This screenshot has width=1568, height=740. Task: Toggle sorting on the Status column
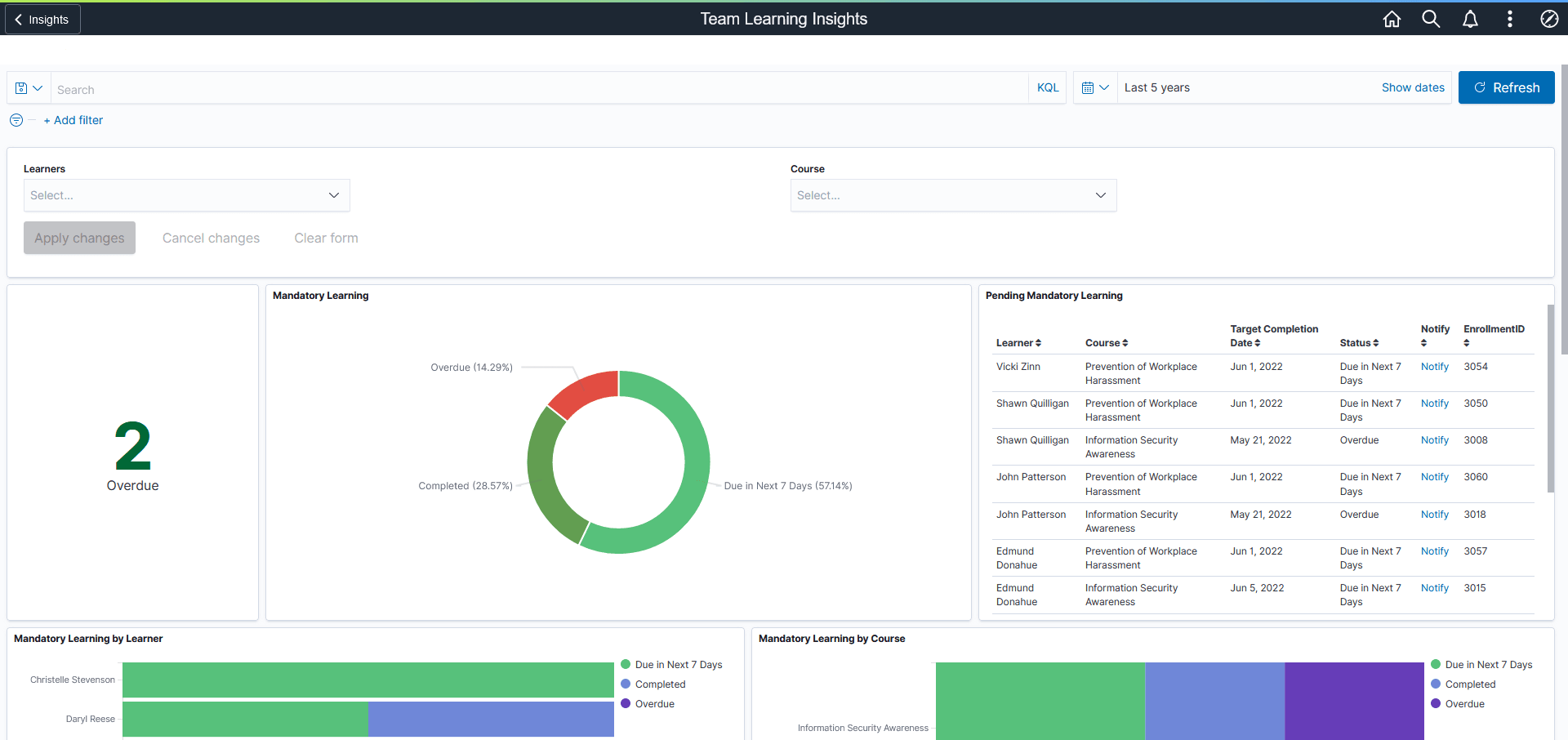point(1376,343)
